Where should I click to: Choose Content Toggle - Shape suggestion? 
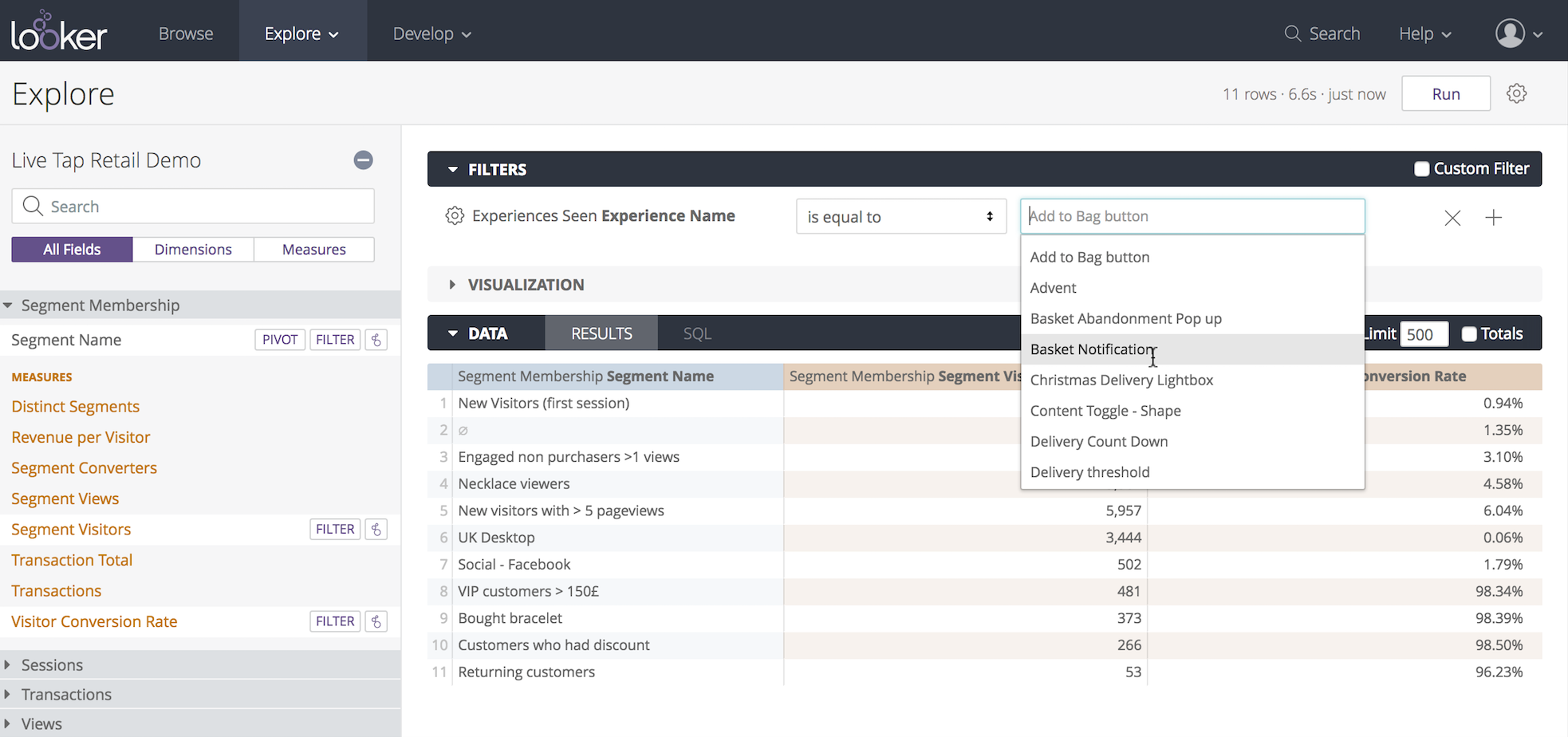[x=1192, y=411]
